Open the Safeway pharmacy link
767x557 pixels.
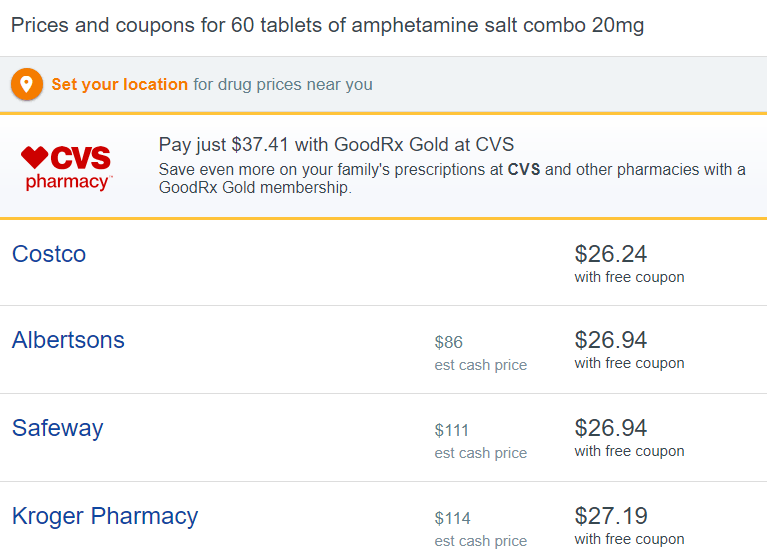pyautogui.click(x=58, y=428)
